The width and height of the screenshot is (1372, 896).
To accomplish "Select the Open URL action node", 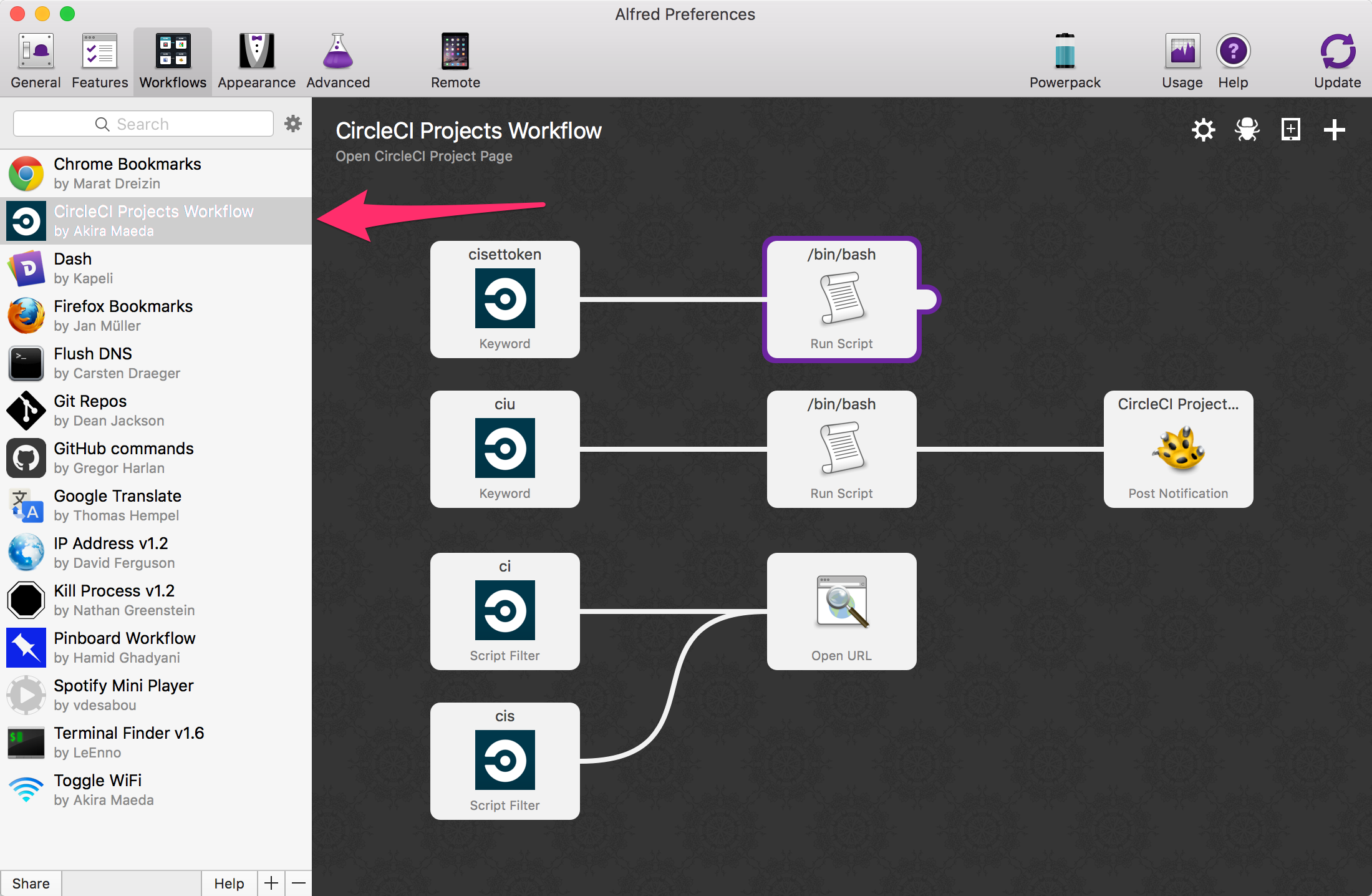I will [x=841, y=611].
